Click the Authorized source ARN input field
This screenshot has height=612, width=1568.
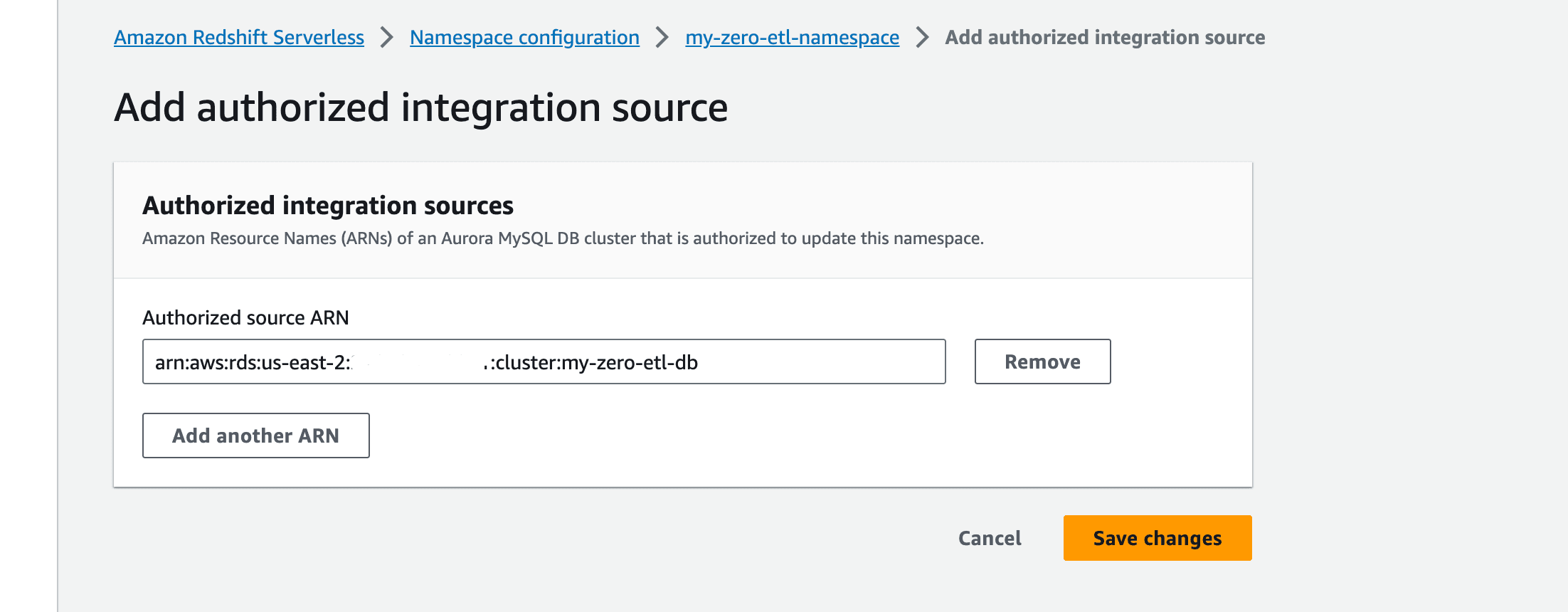click(x=544, y=362)
